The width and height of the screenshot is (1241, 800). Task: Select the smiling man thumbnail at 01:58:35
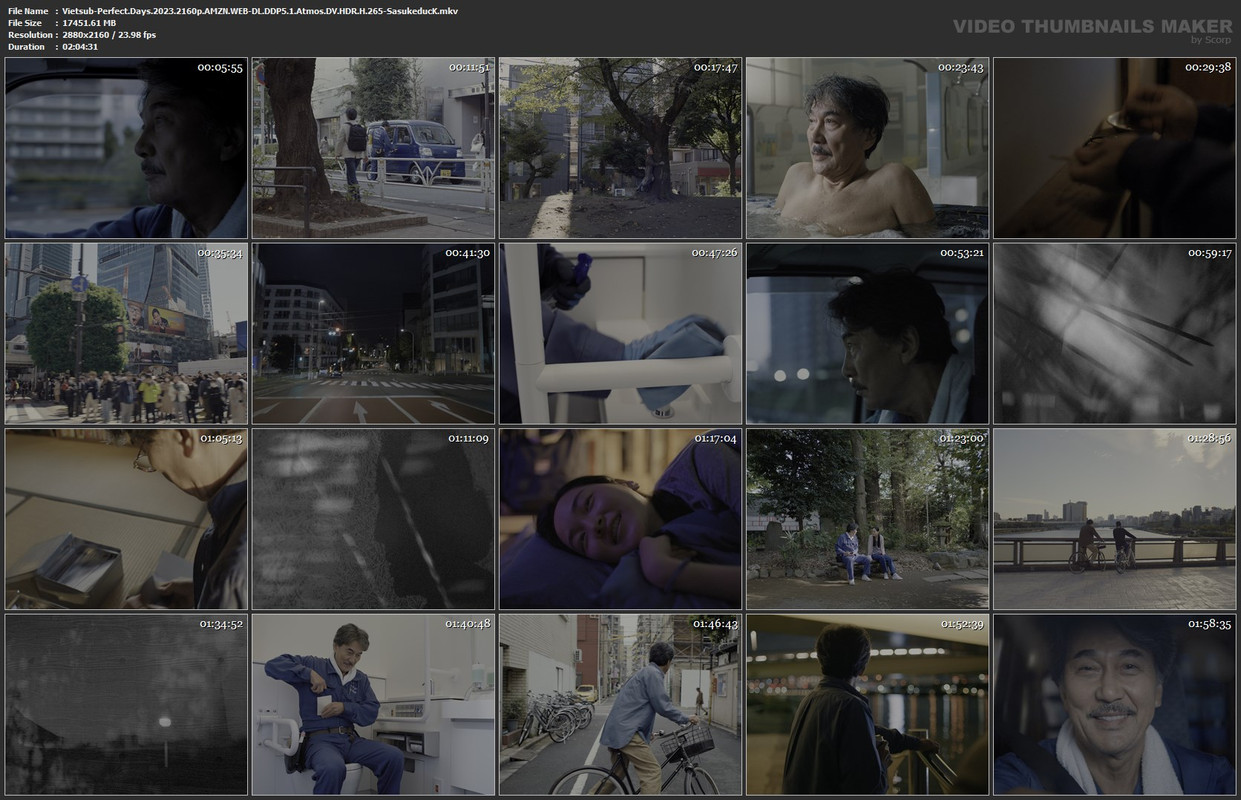(1114, 705)
